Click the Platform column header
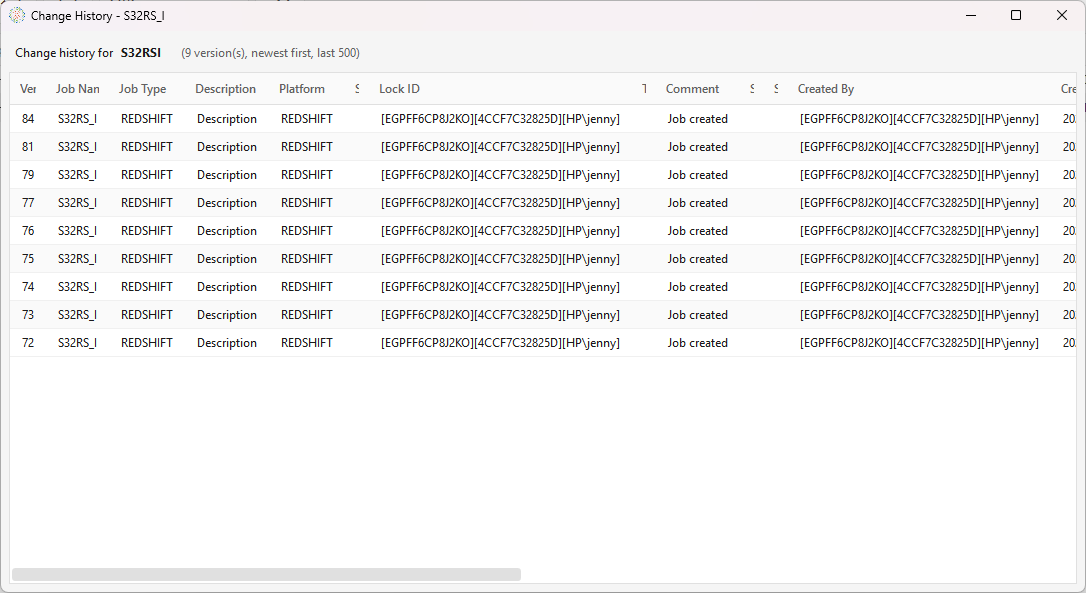This screenshot has width=1086, height=593. point(302,89)
